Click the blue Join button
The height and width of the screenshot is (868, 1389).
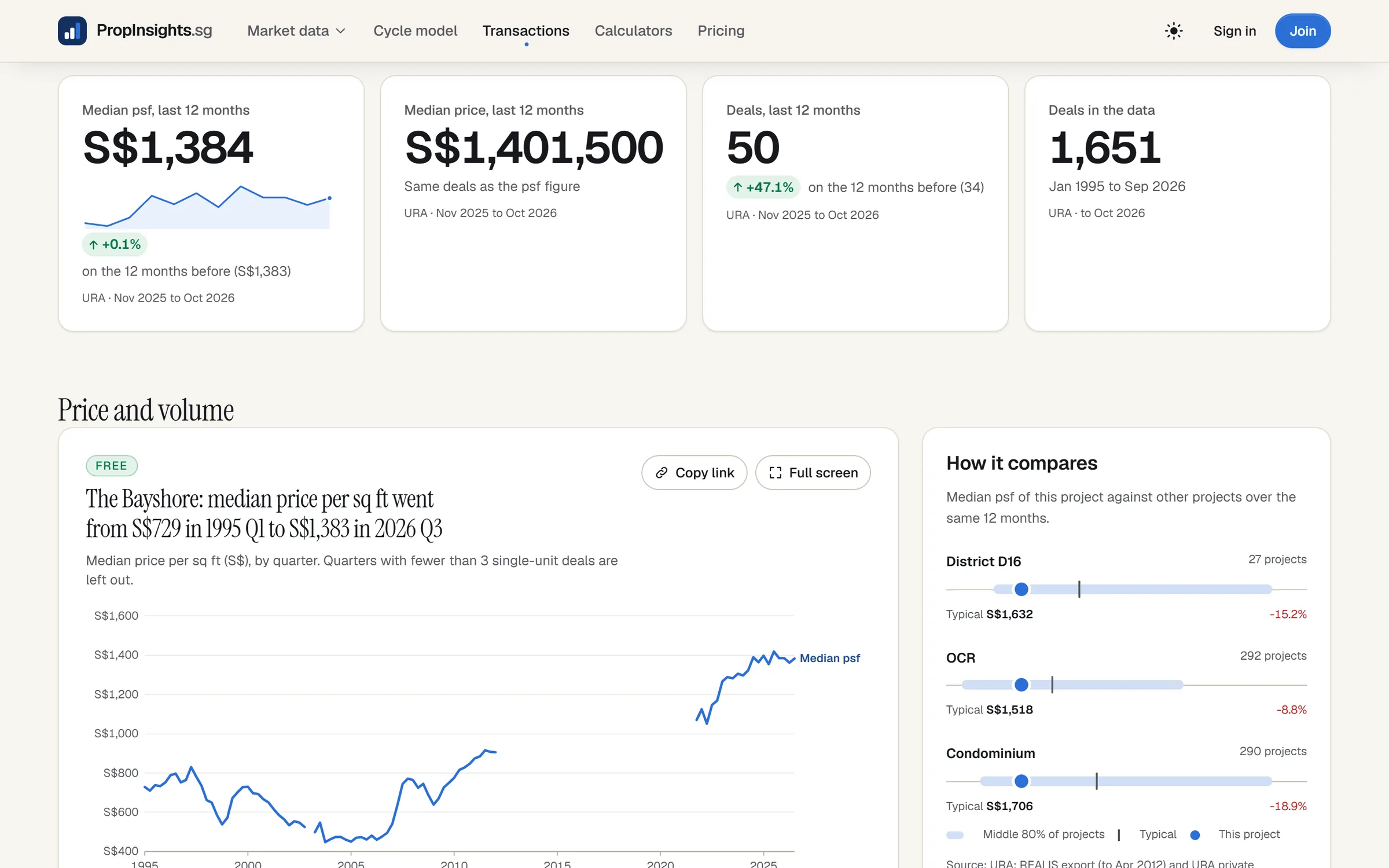coord(1302,31)
